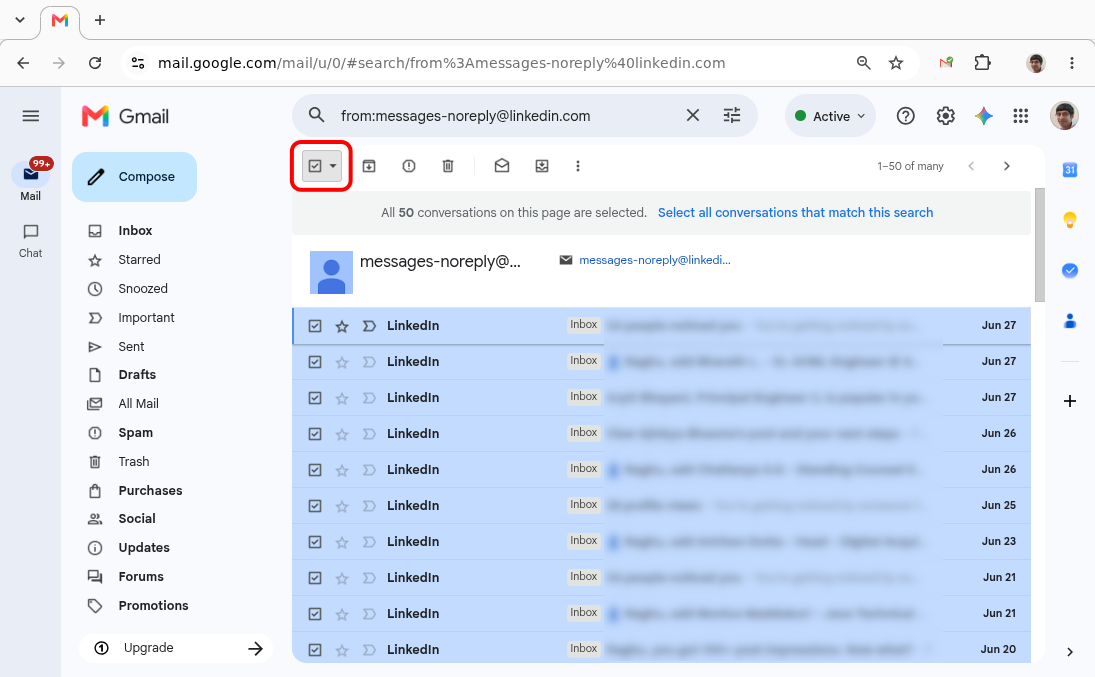The width and height of the screenshot is (1095, 677).
Task: Open the Drafts folder
Action: pyautogui.click(x=137, y=374)
